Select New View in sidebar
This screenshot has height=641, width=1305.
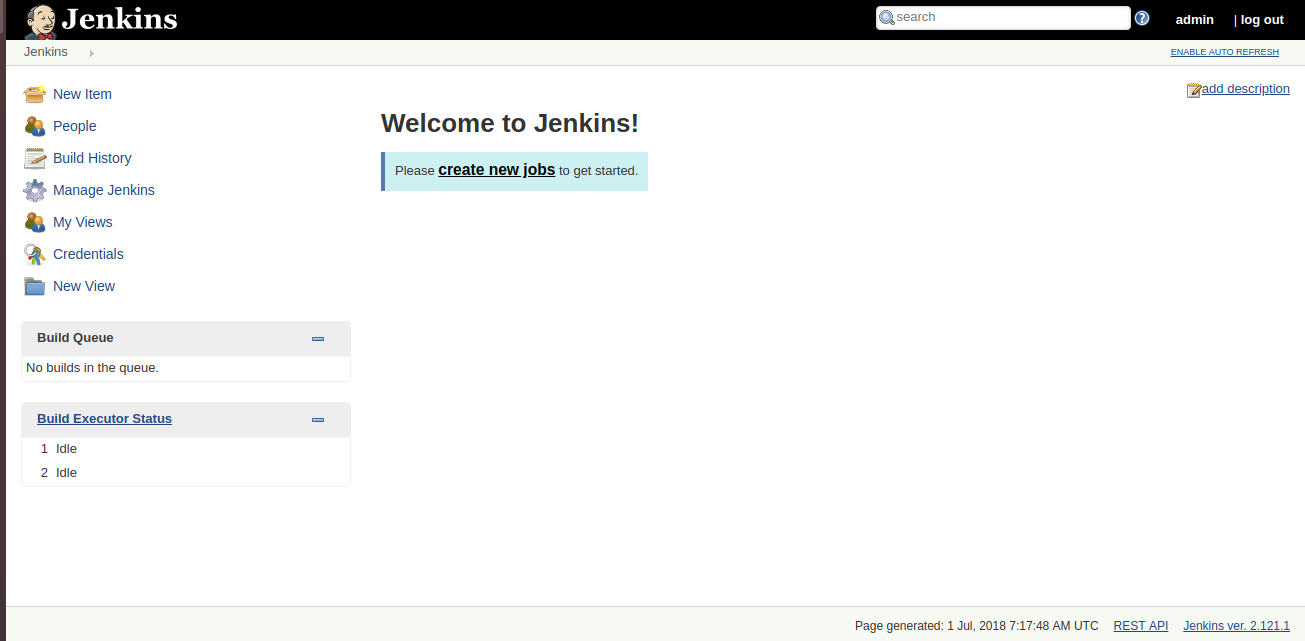pyautogui.click(x=84, y=286)
